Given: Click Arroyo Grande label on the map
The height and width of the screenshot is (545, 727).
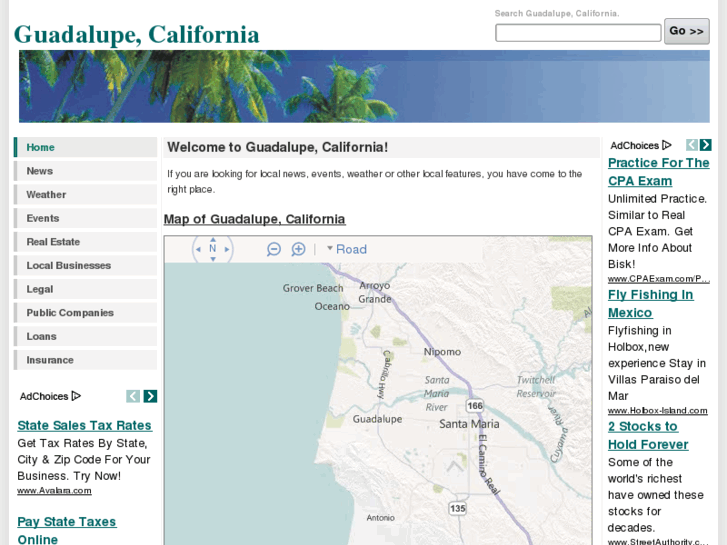Looking at the screenshot, I should pos(375,292).
